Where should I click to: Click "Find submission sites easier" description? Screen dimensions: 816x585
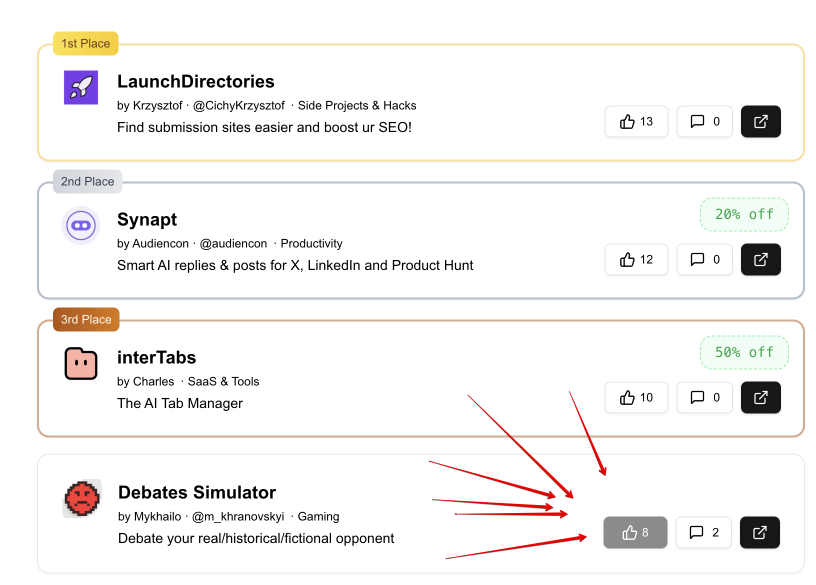[x=264, y=128]
